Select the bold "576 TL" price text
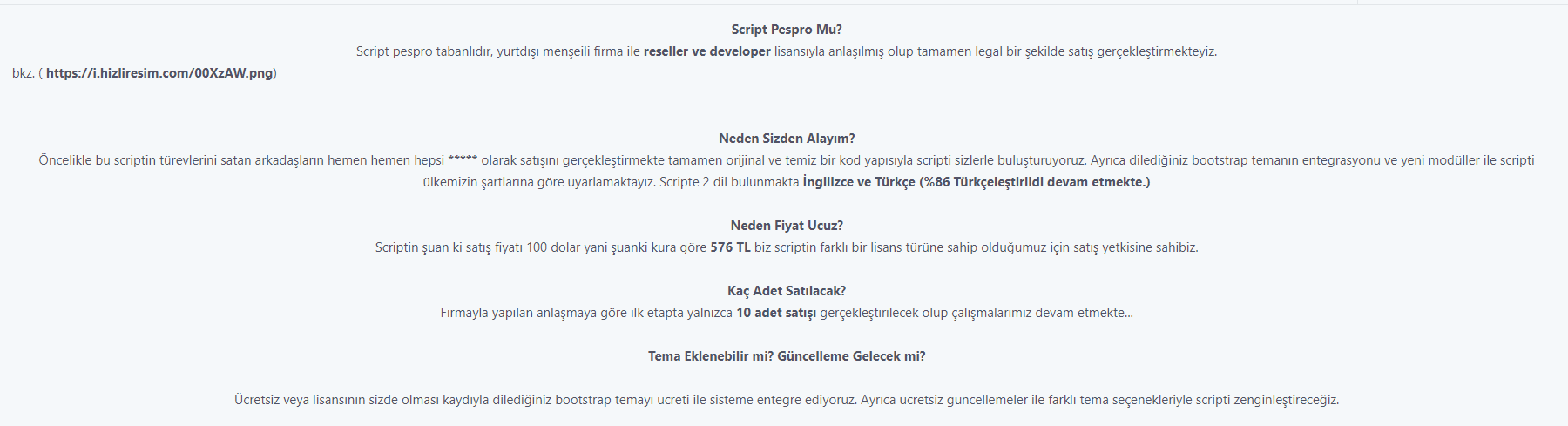Image resolution: width=1568 pixels, height=426 pixels. tap(730, 247)
